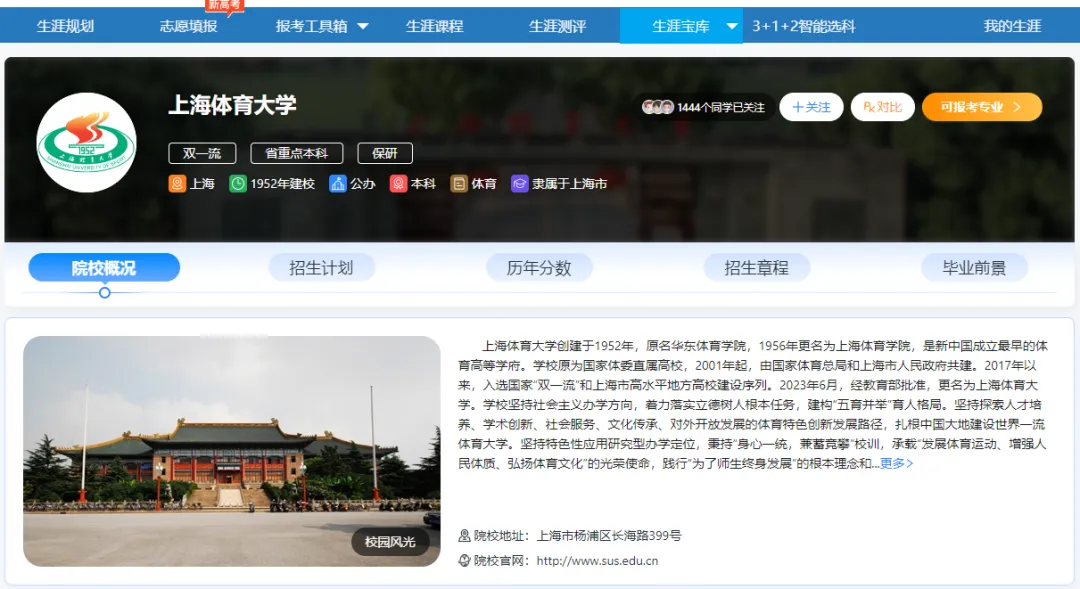
Task: Open the 3+1+2智能选科 menu item
Action: click(804, 26)
